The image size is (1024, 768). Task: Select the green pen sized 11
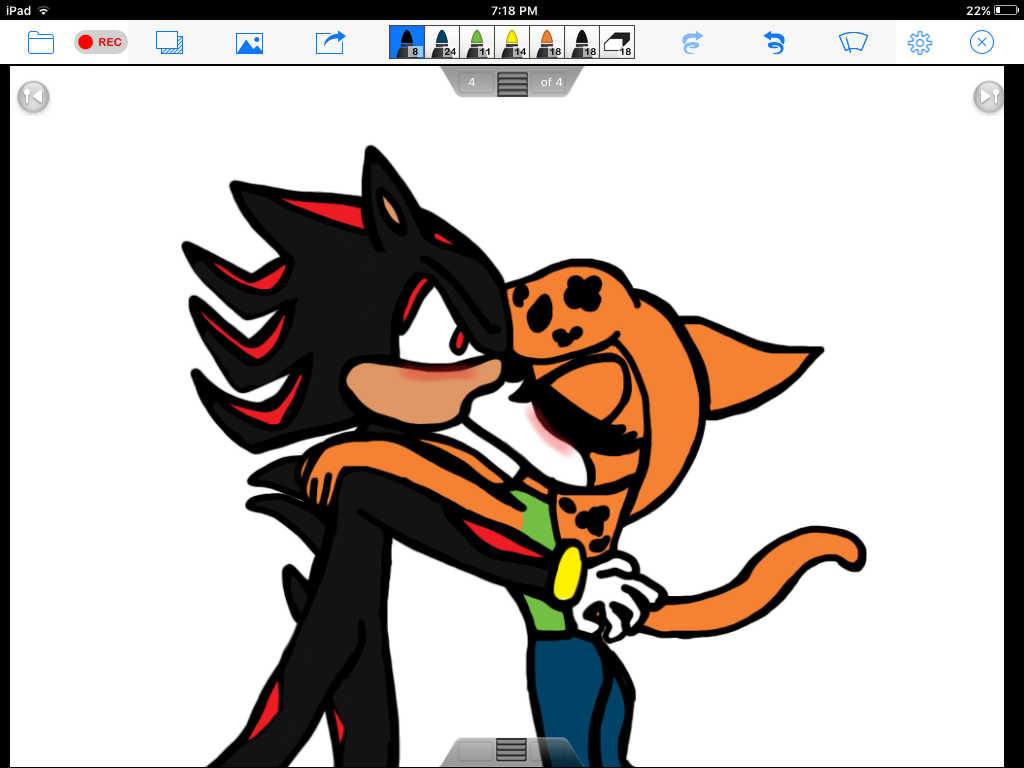[477, 42]
